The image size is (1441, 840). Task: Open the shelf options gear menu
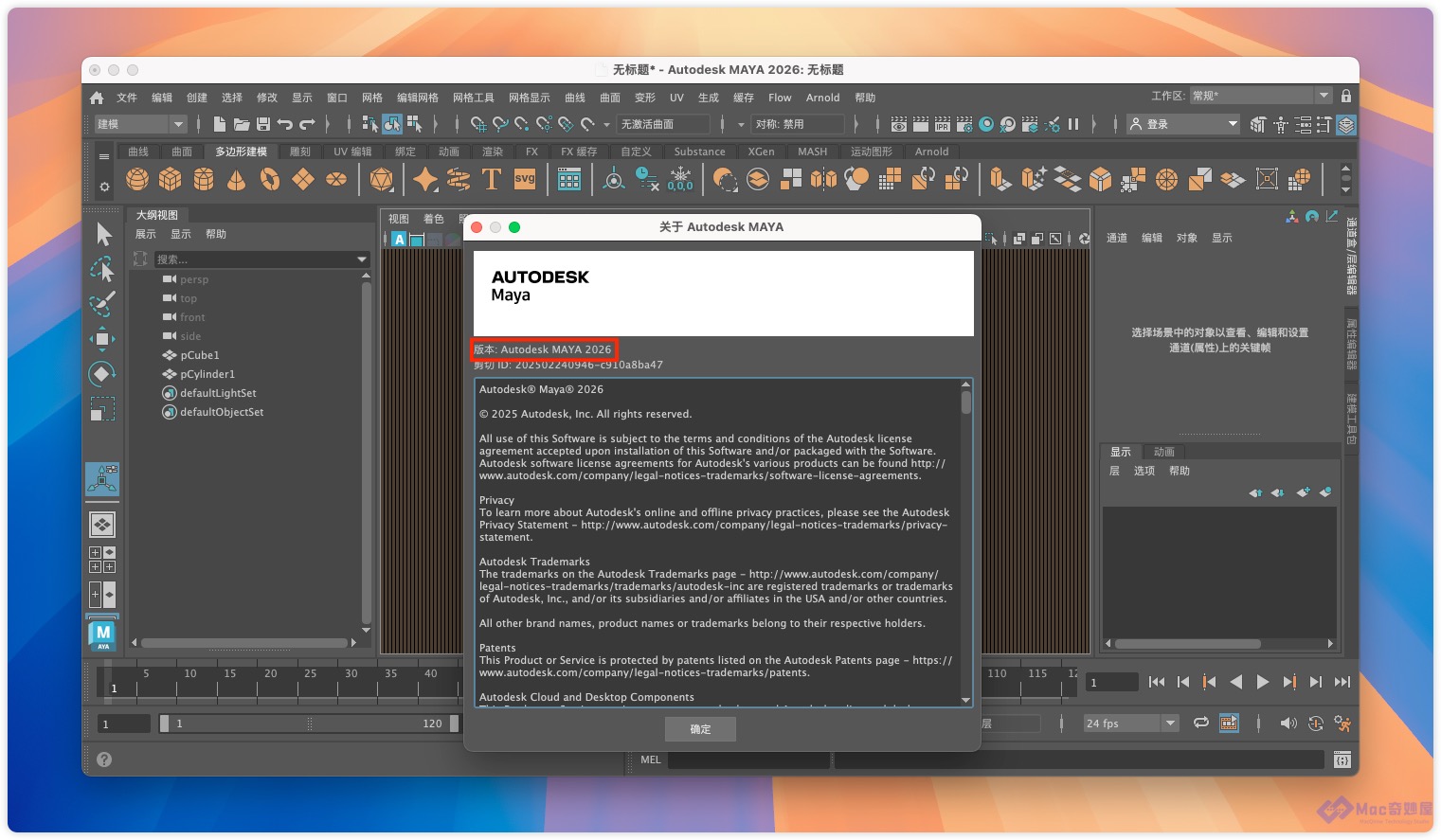(104, 187)
